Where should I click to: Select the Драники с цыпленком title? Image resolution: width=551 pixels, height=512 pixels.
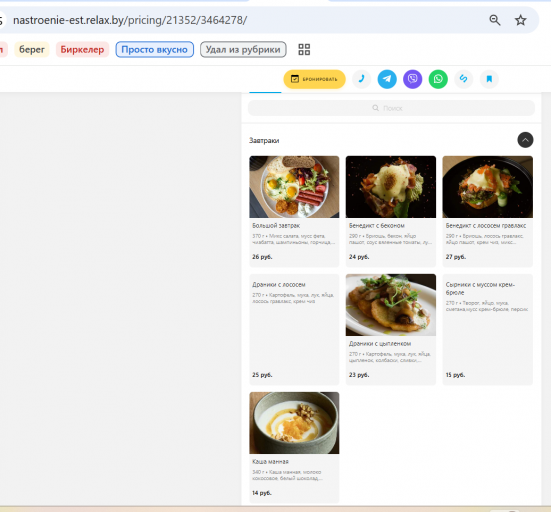[380, 344]
